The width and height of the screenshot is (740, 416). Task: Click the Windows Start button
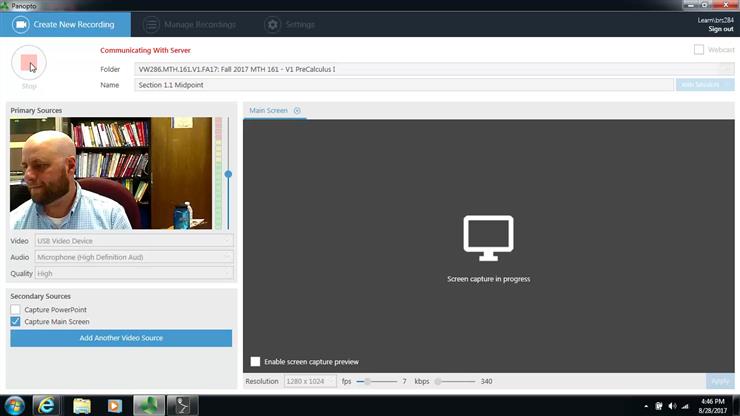pyautogui.click(x=15, y=405)
